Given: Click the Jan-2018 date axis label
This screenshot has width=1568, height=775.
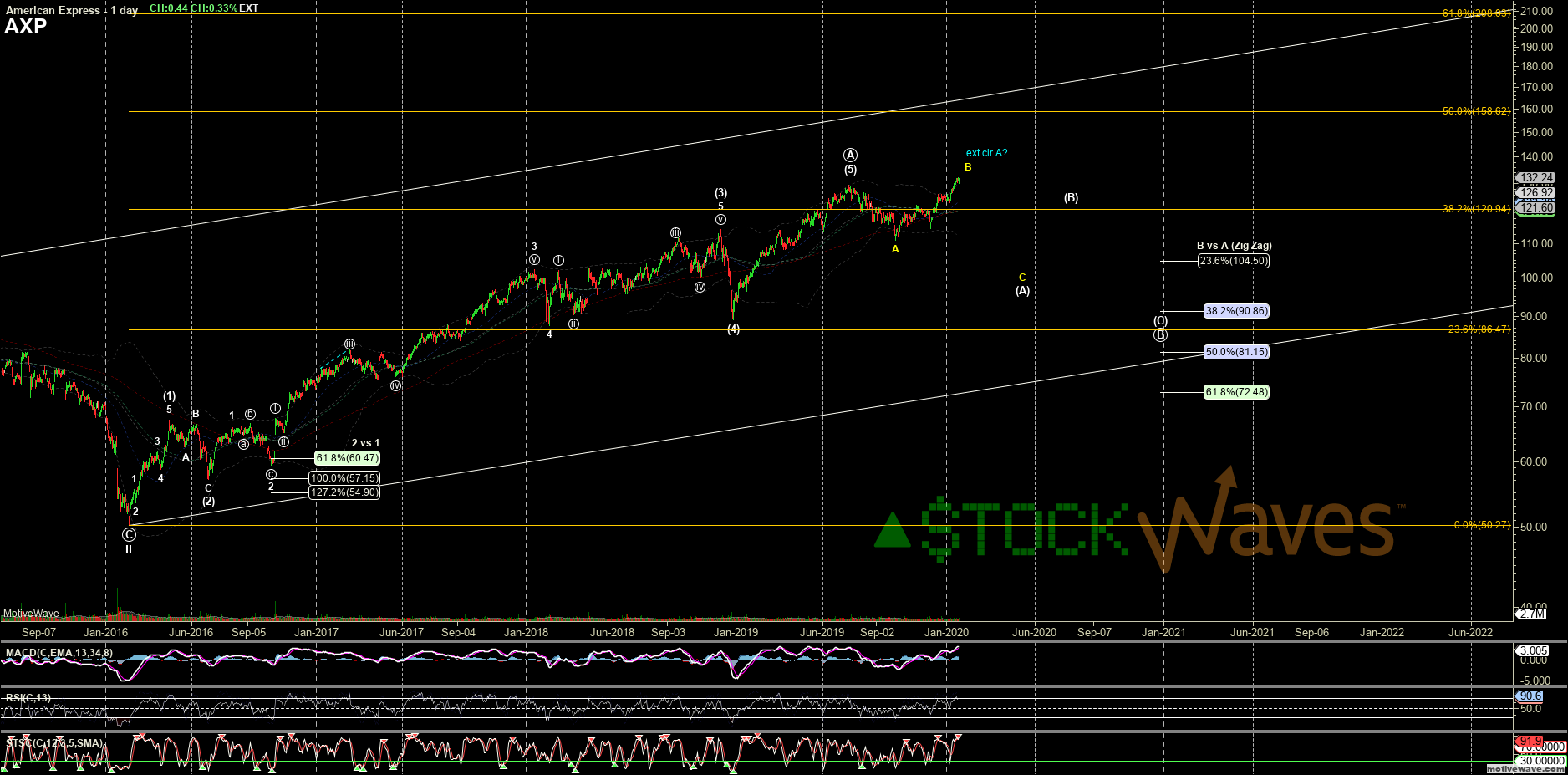Looking at the screenshot, I should coord(526,632).
